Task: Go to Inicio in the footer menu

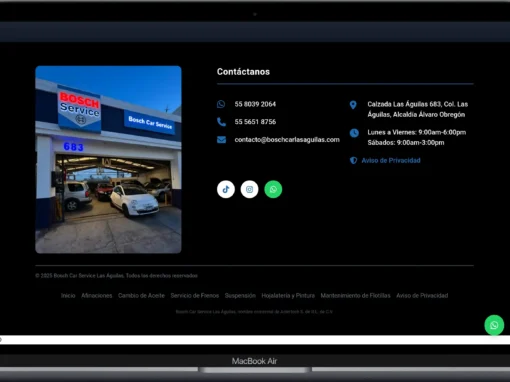Action: [68, 296]
